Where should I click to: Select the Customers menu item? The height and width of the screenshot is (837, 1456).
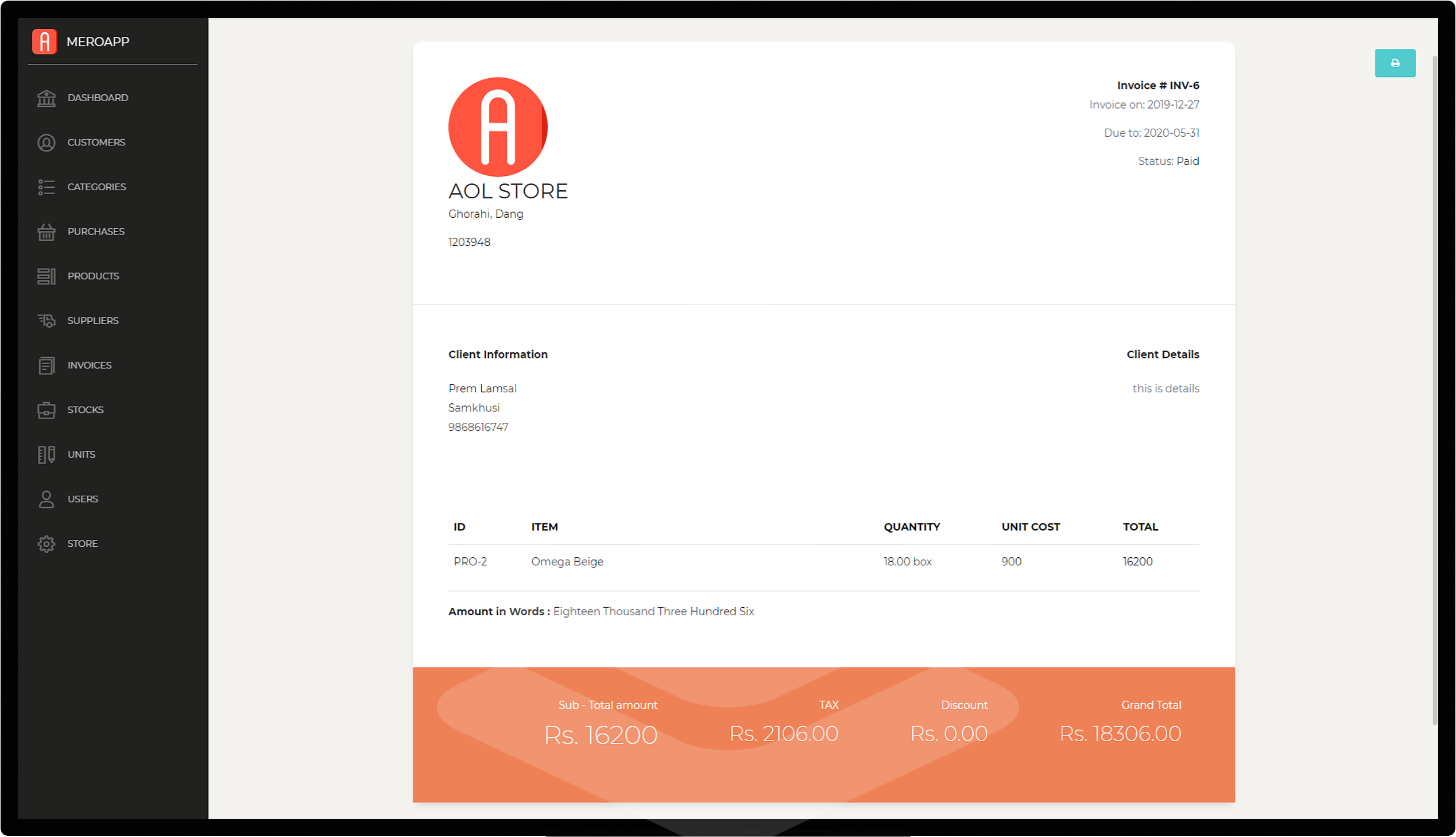[x=96, y=142]
